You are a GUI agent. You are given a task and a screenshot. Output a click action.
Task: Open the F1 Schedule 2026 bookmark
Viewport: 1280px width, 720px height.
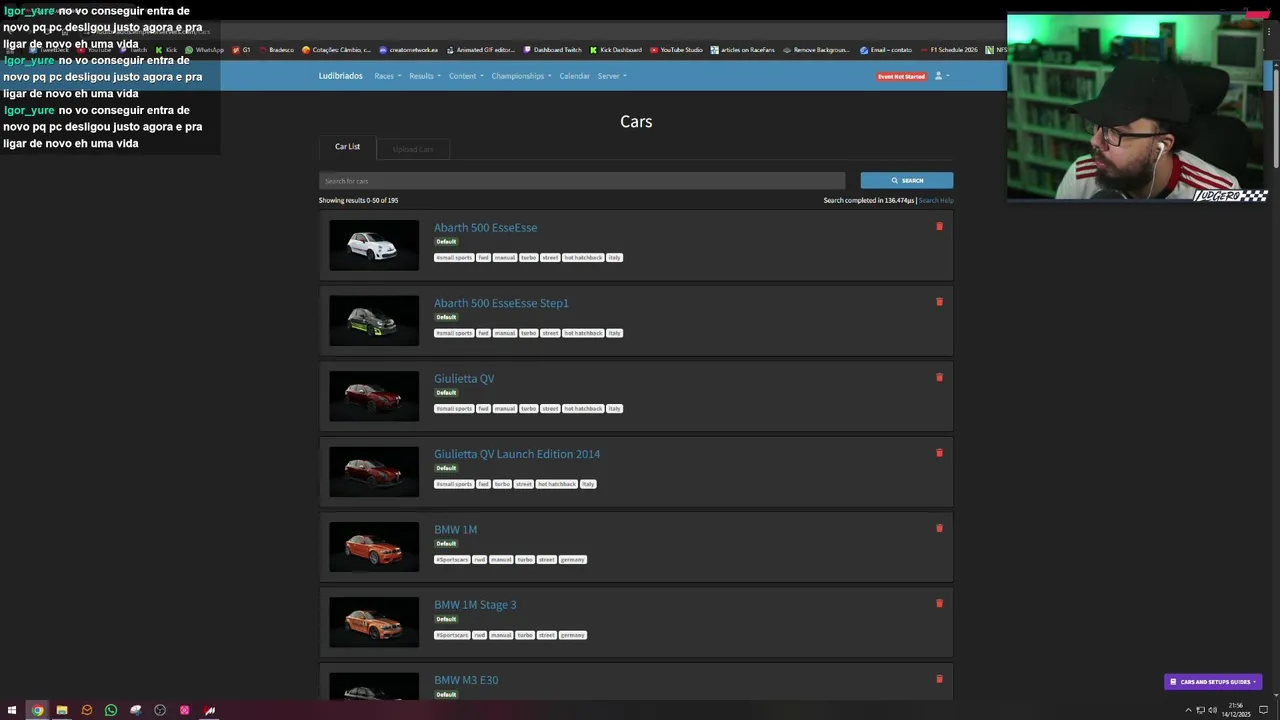949,50
